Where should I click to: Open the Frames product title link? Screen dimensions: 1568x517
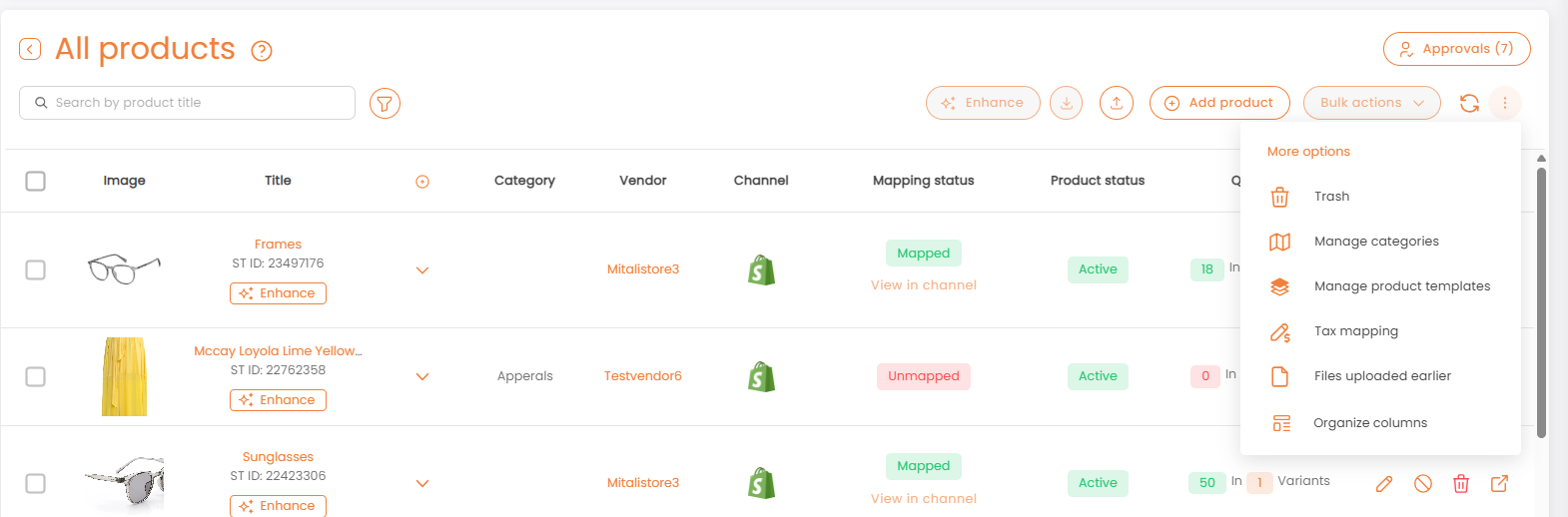(x=278, y=245)
